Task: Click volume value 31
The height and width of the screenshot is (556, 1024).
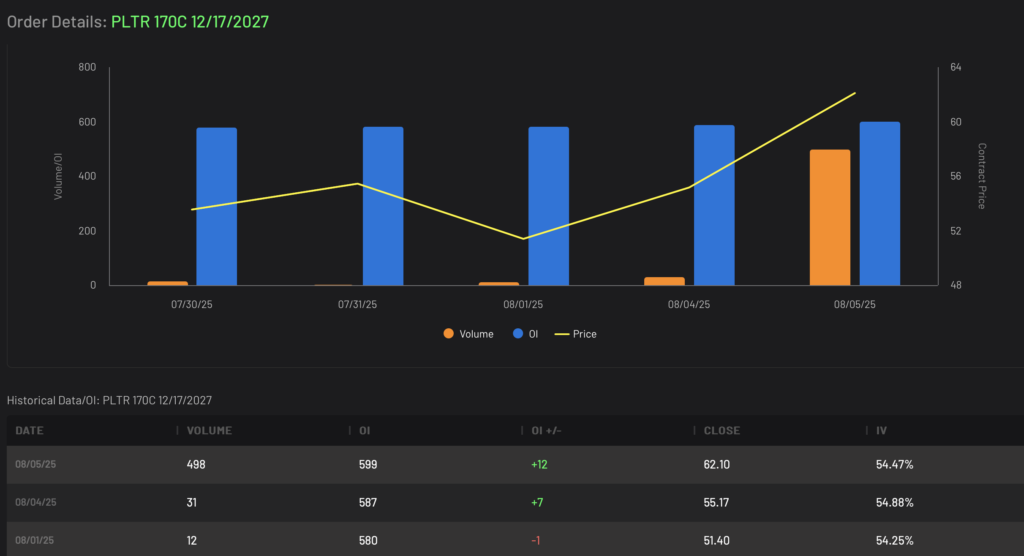Action: [x=191, y=502]
